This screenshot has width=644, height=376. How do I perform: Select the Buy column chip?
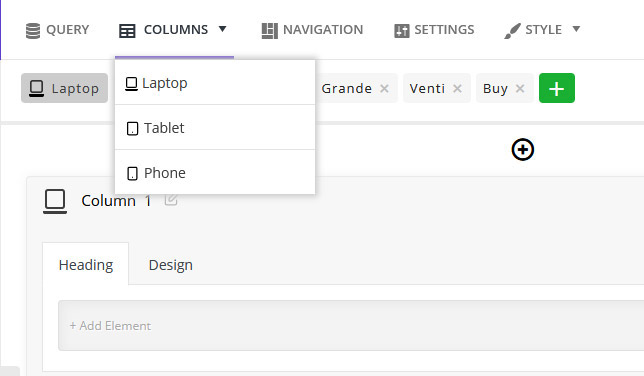(495, 88)
